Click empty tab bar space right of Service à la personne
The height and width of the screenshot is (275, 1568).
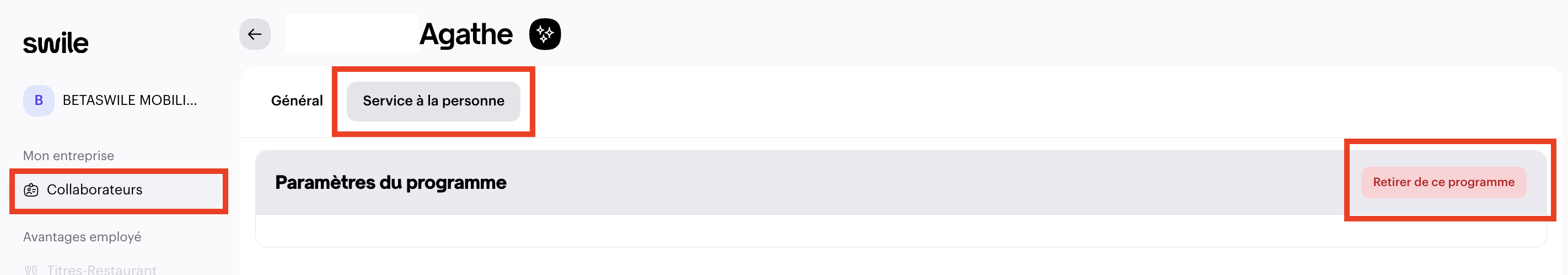pyautogui.click(x=974, y=101)
